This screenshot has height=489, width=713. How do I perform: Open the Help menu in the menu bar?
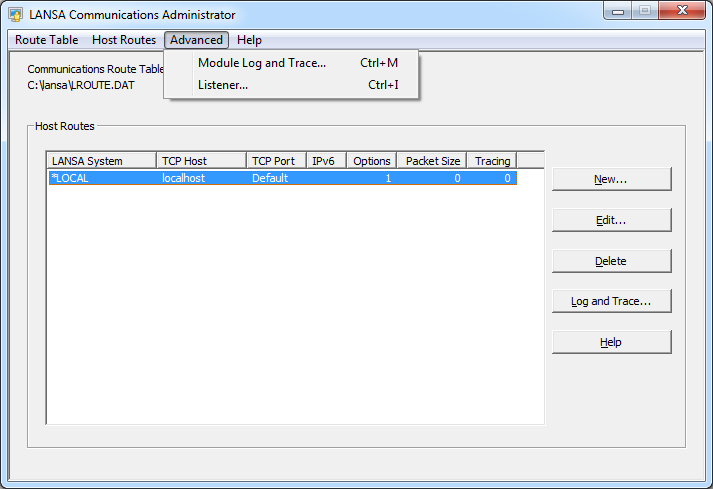249,40
